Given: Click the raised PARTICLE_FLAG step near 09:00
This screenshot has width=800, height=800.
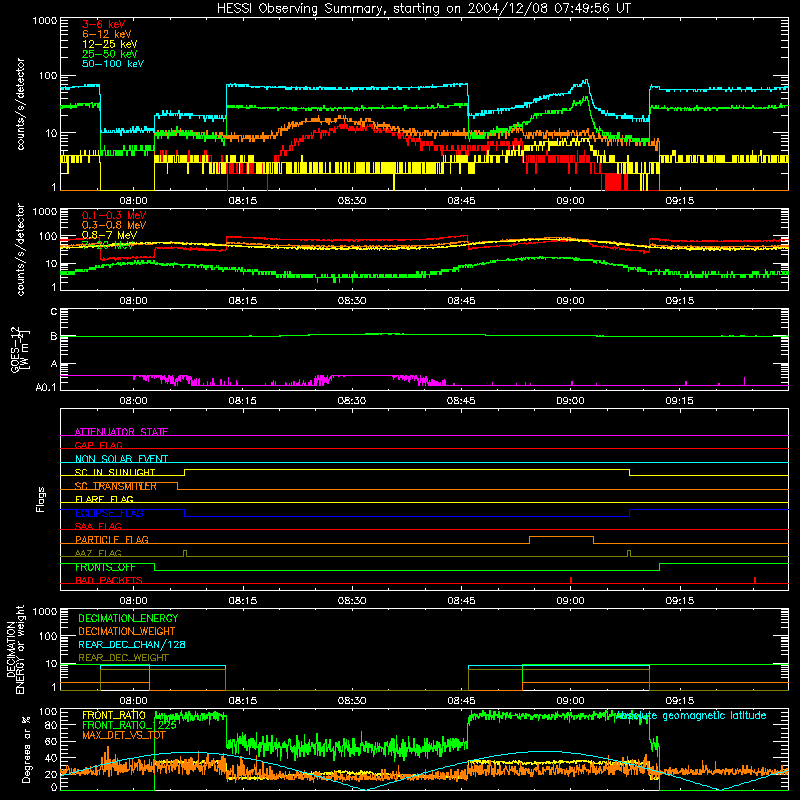Looking at the screenshot, I should pyautogui.click(x=561, y=537).
